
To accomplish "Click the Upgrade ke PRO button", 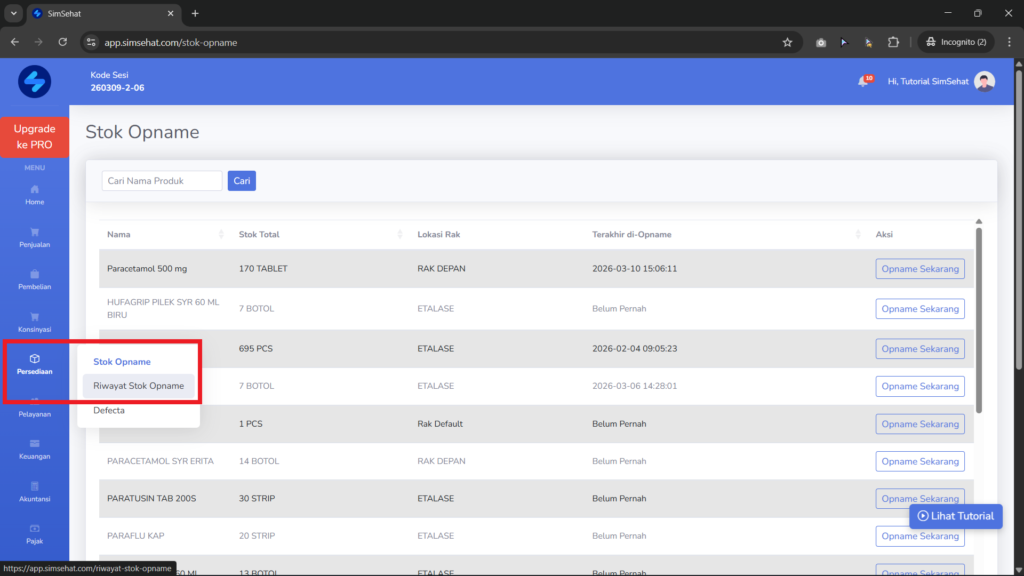I will [35, 137].
